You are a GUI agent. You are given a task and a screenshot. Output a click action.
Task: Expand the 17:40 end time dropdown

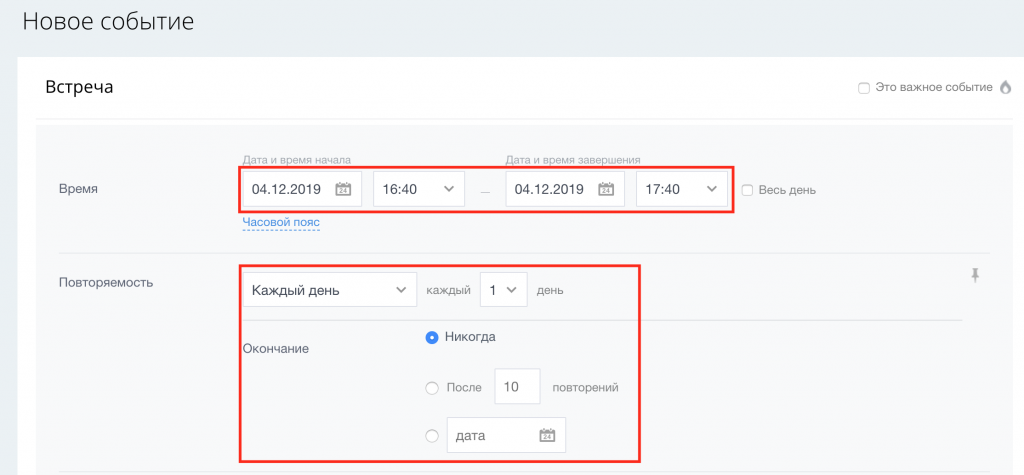pyautogui.click(x=681, y=189)
